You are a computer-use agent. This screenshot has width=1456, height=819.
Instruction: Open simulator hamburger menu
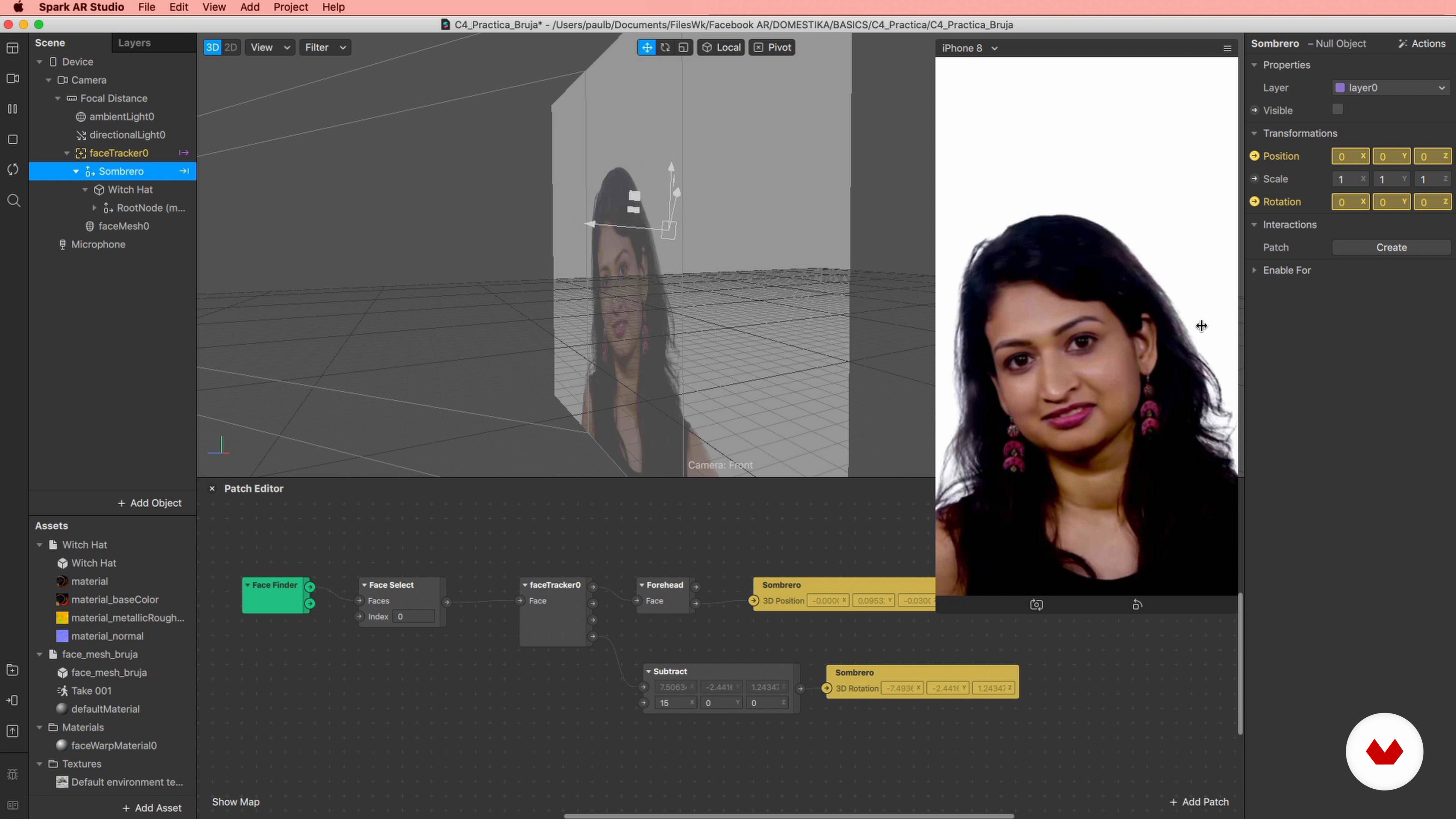click(1227, 48)
